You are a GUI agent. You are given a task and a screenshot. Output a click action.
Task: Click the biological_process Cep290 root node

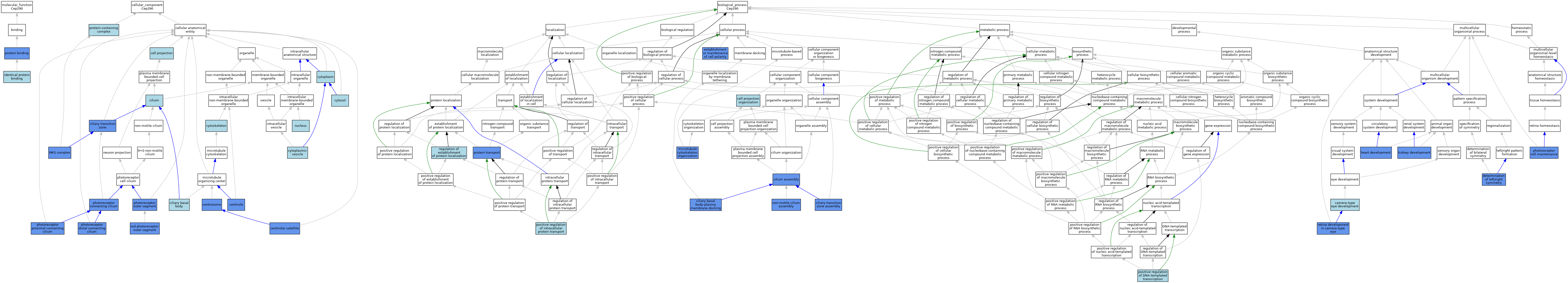(732, 7)
